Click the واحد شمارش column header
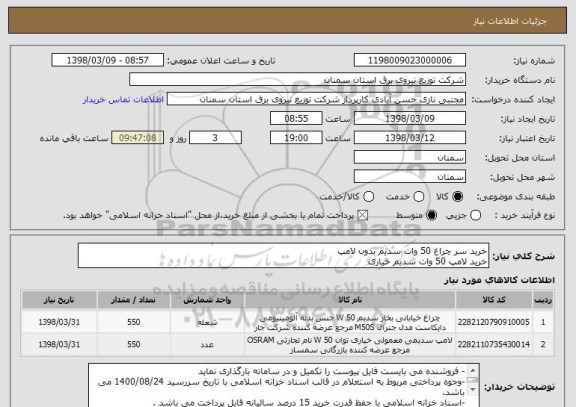The height and width of the screenshot is (407, 576). pos(207,300)
